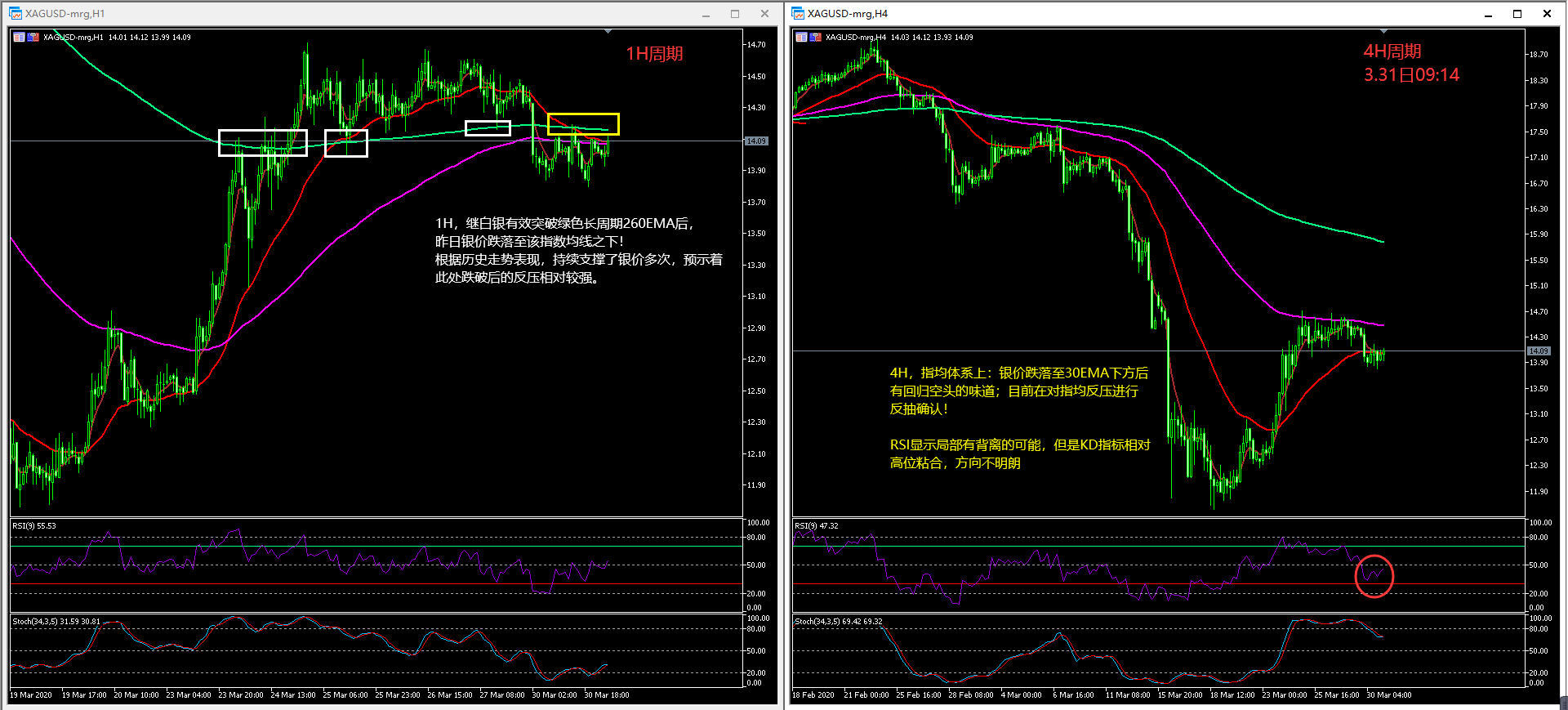
Task: Select the RSI(9) 55.53 indicator label
Action: pos(34,526)
